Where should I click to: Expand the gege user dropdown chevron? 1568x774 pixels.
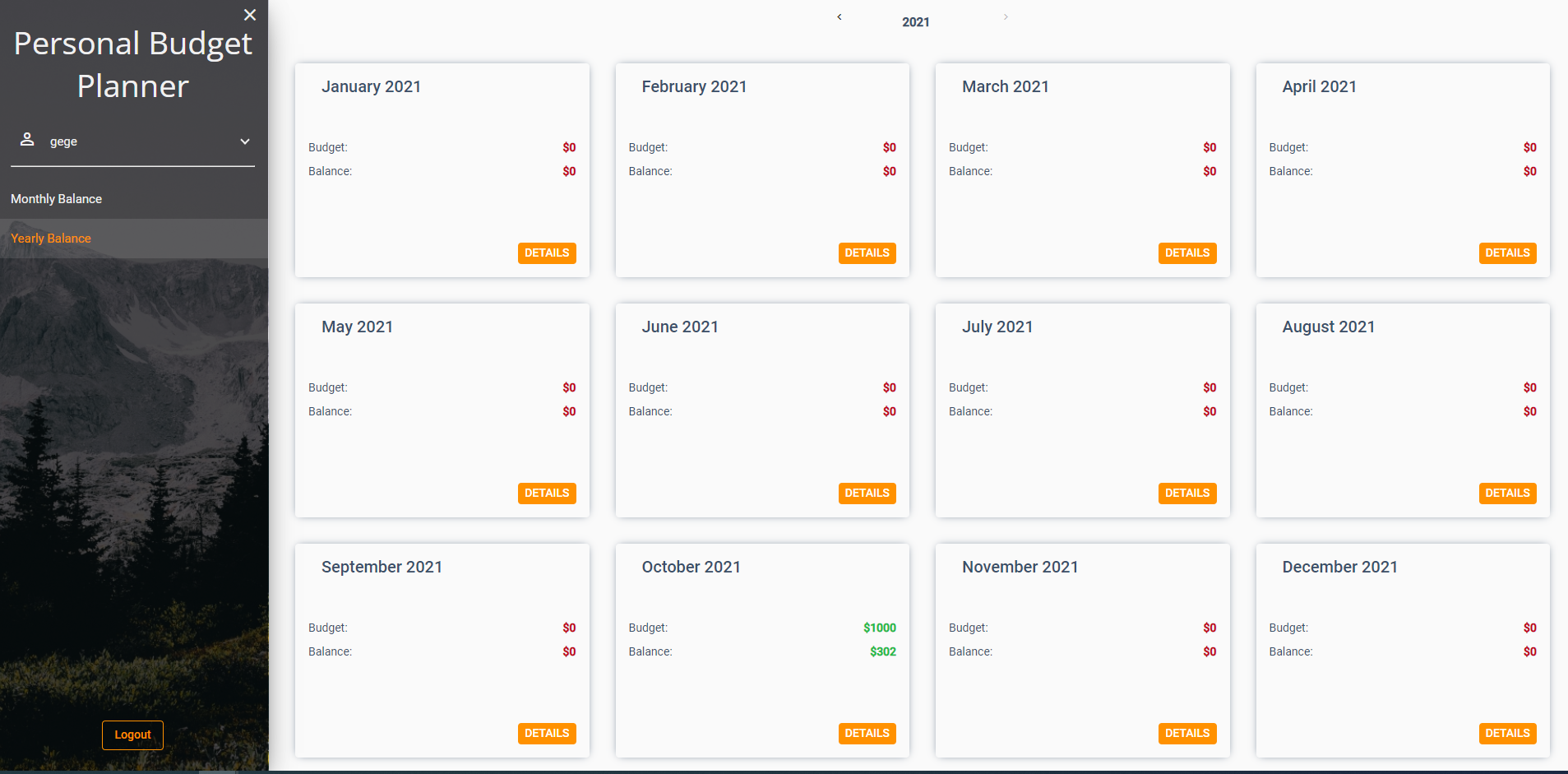(244, 141)
